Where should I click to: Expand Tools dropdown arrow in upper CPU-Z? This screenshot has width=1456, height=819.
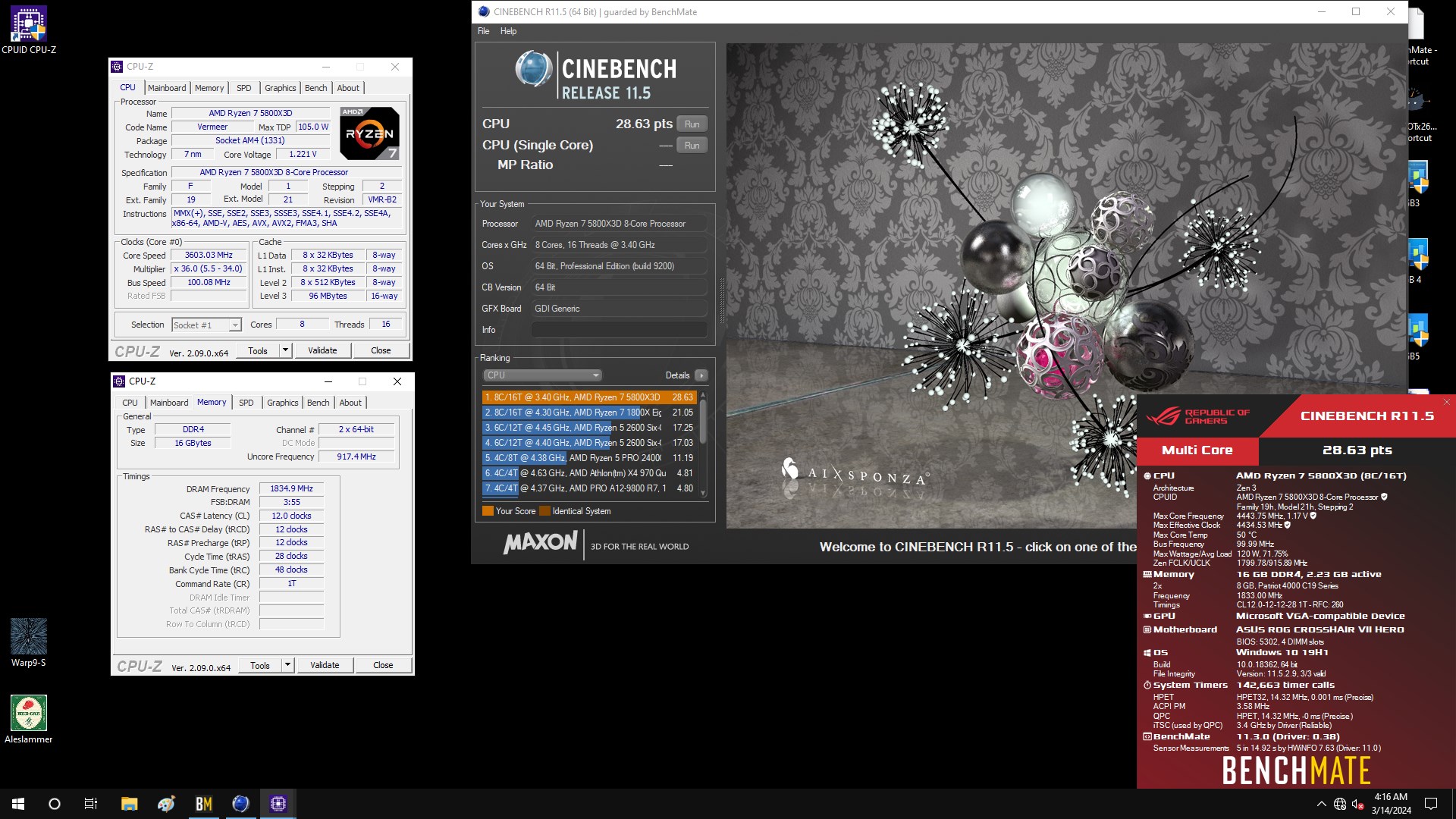tap(285, 350)
